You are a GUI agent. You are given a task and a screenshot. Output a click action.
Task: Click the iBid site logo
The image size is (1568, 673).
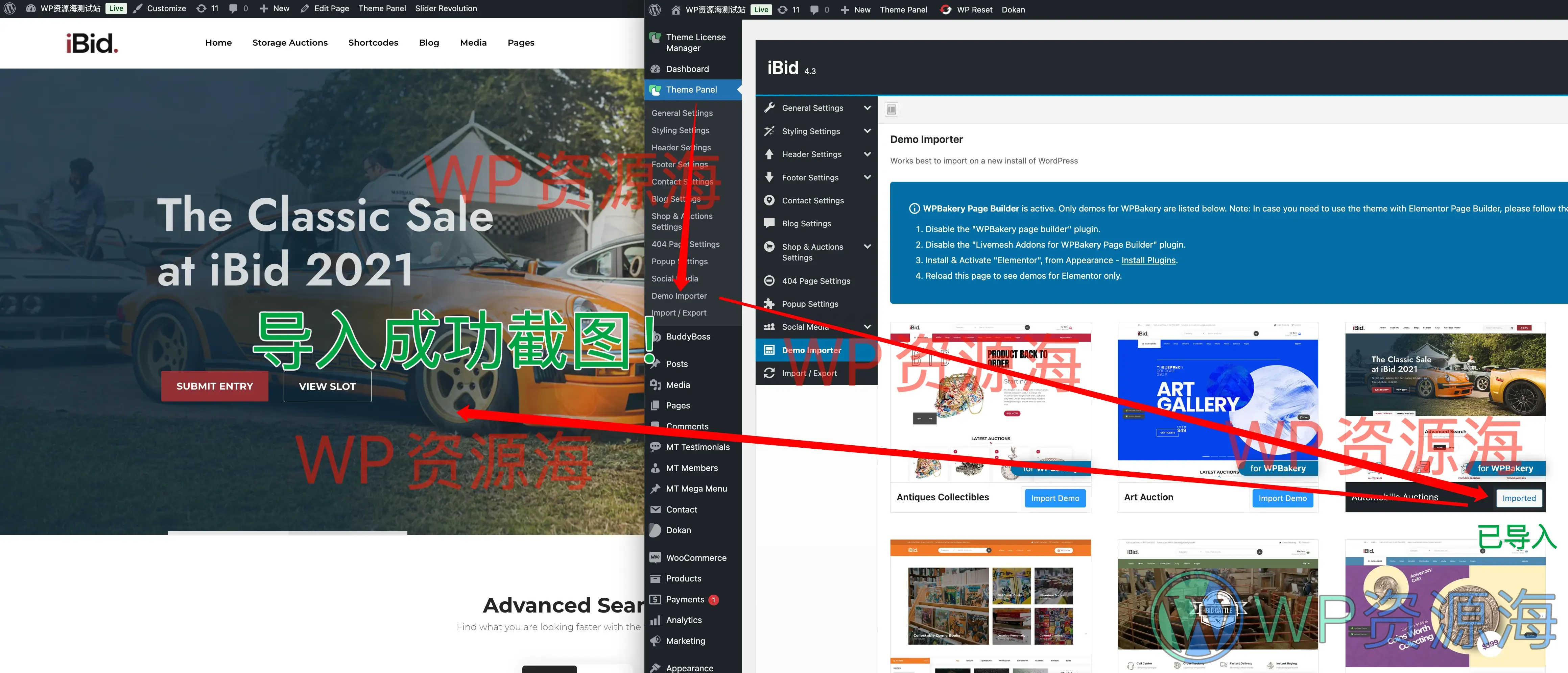pyautogui.click(x=92, y=43)
